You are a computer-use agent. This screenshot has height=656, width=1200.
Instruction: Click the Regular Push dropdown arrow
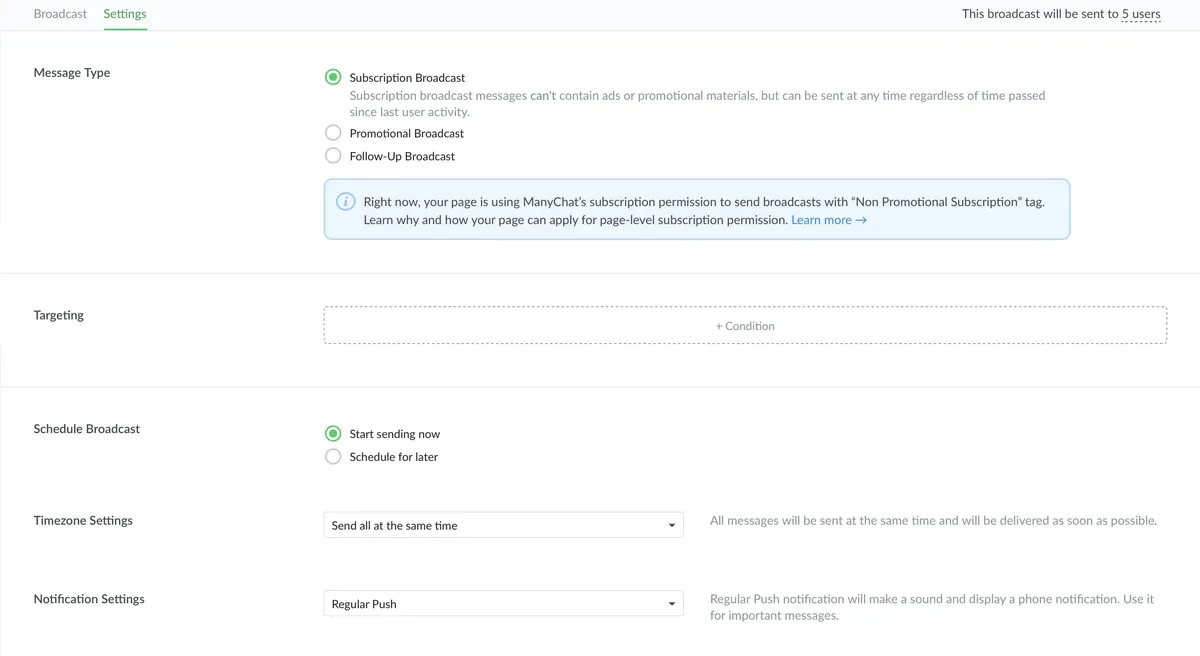[672, 604]
